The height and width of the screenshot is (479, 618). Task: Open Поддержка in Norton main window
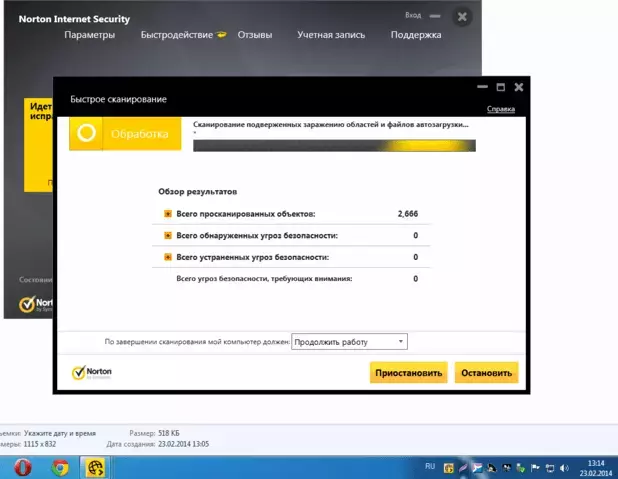pos(416,35)
